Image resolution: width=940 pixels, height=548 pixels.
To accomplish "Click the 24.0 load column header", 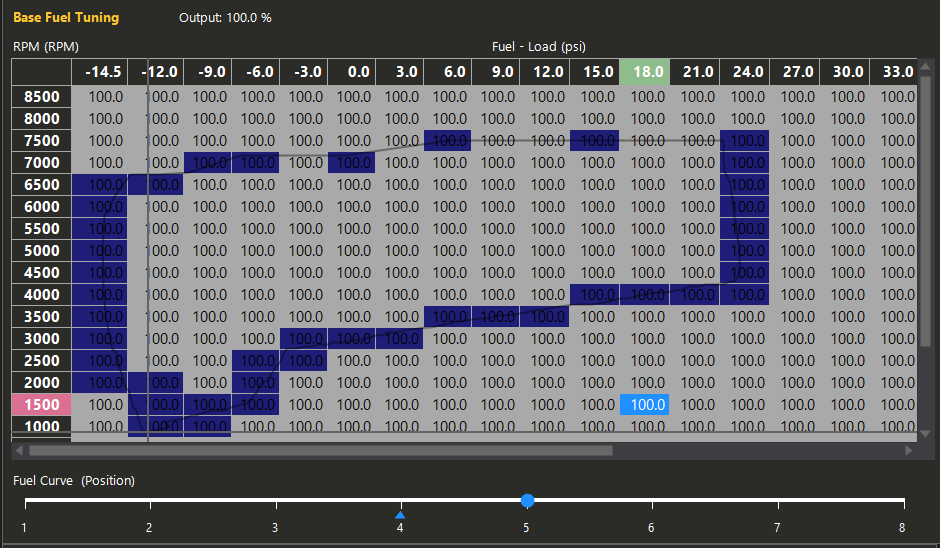I will (x=745, y=72).
